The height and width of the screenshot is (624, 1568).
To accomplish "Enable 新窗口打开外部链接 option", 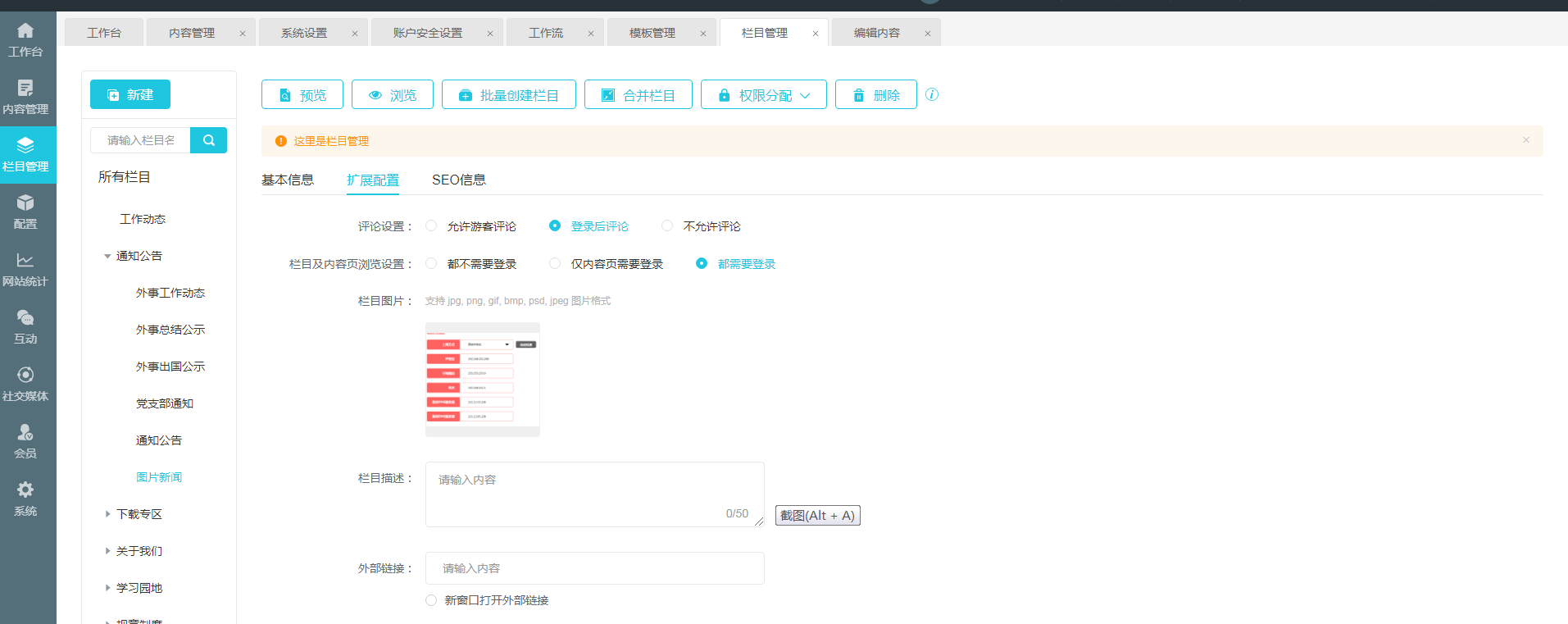I will (431, 600).
